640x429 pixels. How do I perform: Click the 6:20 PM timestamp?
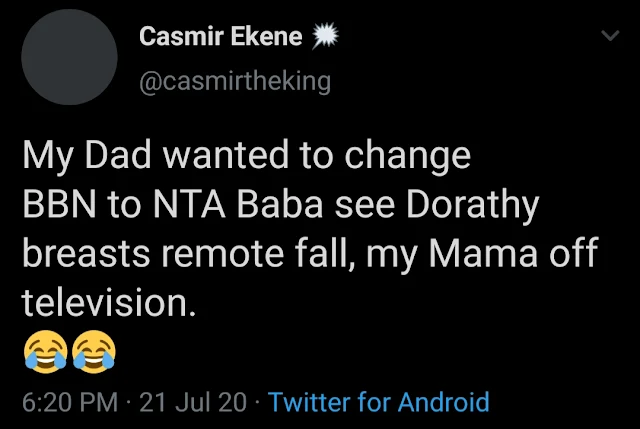tap(70, 402)
